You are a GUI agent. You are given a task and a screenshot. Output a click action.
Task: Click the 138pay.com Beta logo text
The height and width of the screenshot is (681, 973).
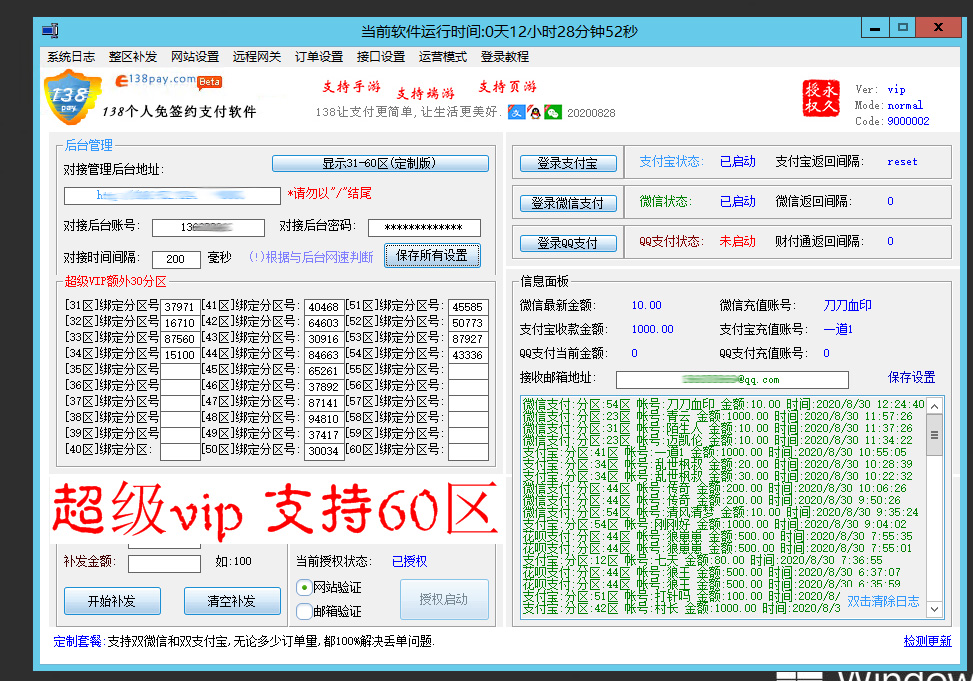168,80
